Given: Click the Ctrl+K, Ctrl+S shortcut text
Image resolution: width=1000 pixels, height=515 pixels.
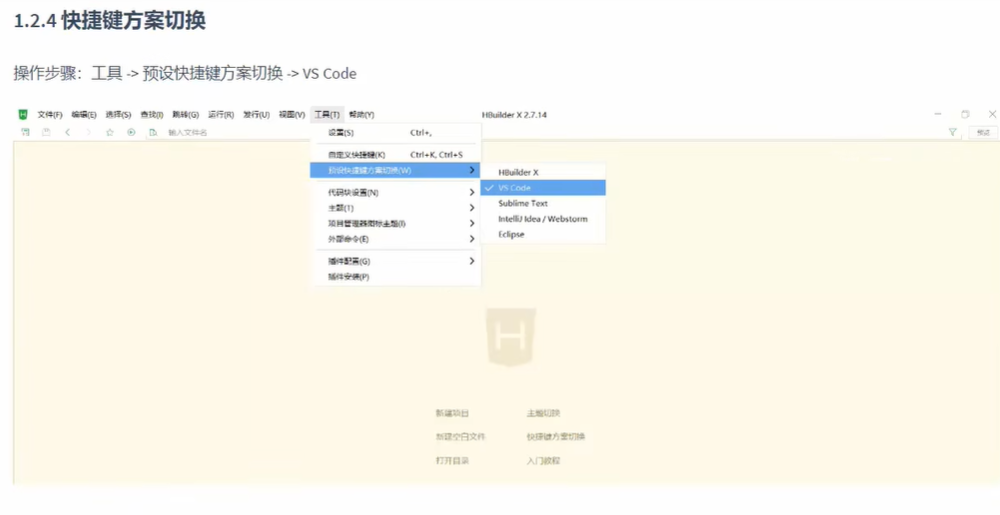Looking at the screenshot, I should [x=436, y=155].
